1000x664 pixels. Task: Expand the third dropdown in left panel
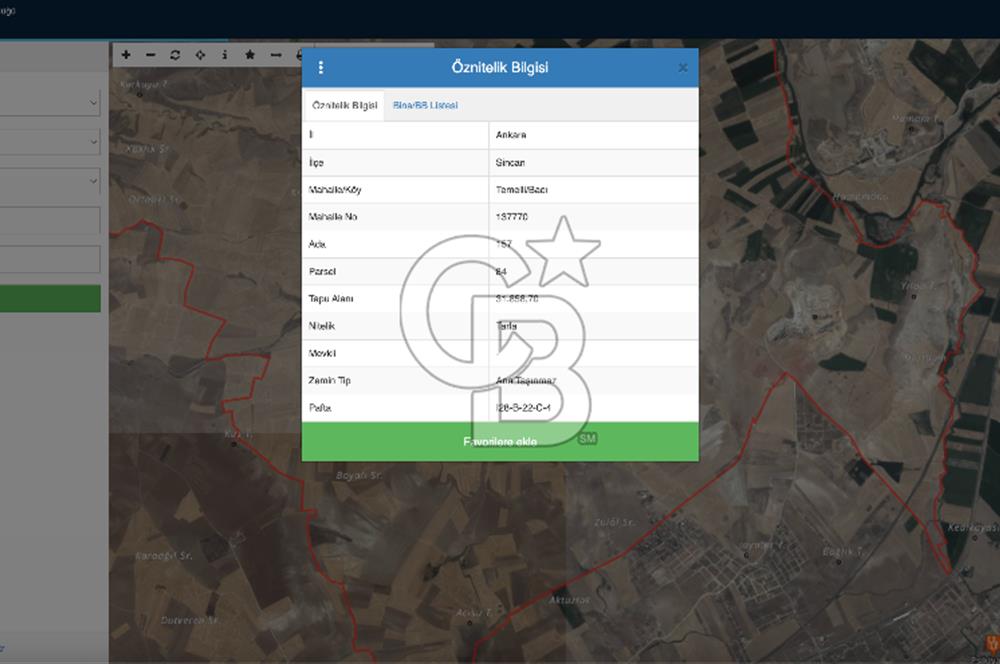(50, 181)
